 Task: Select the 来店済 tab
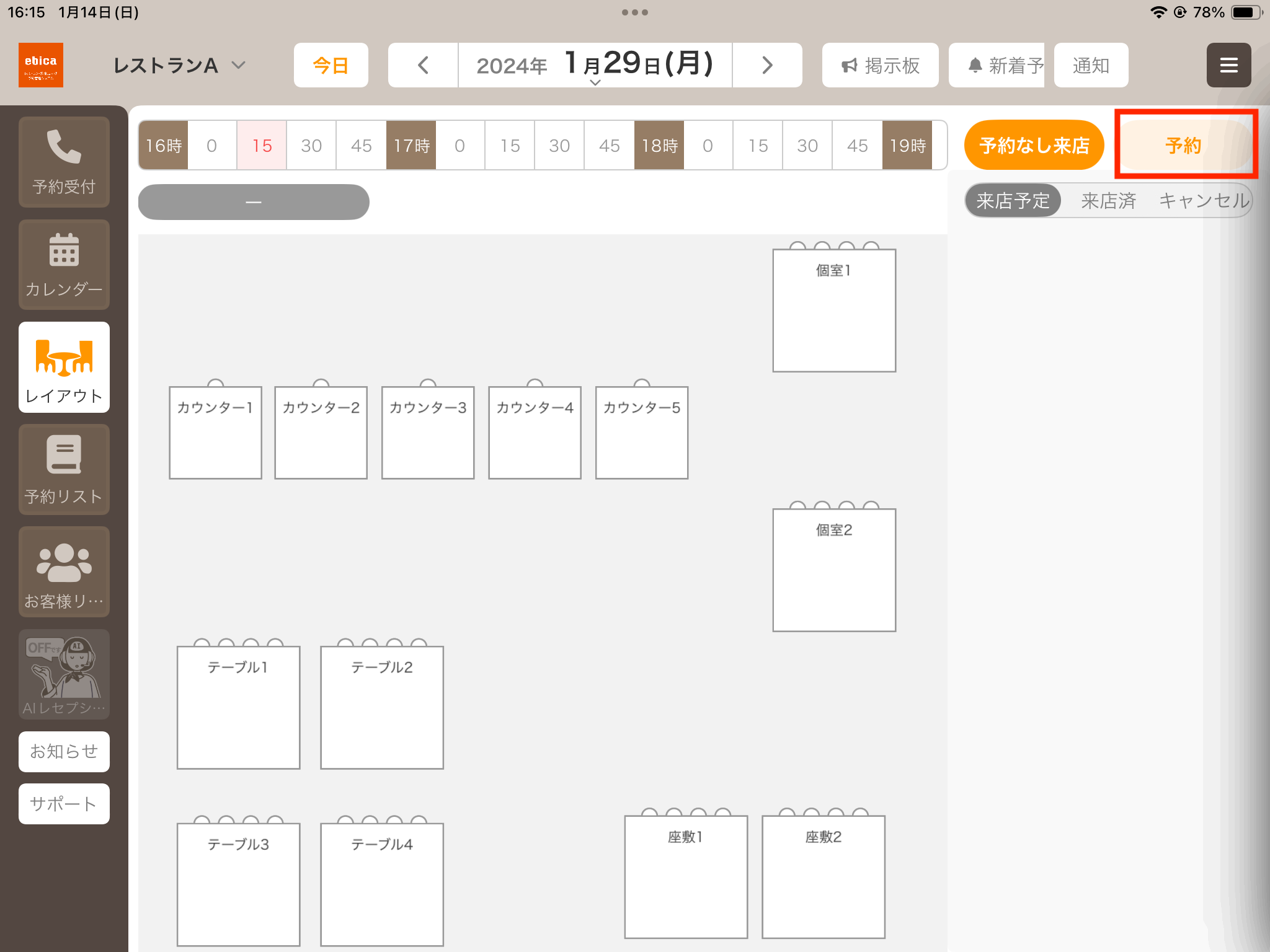(x=1108, y=201)
